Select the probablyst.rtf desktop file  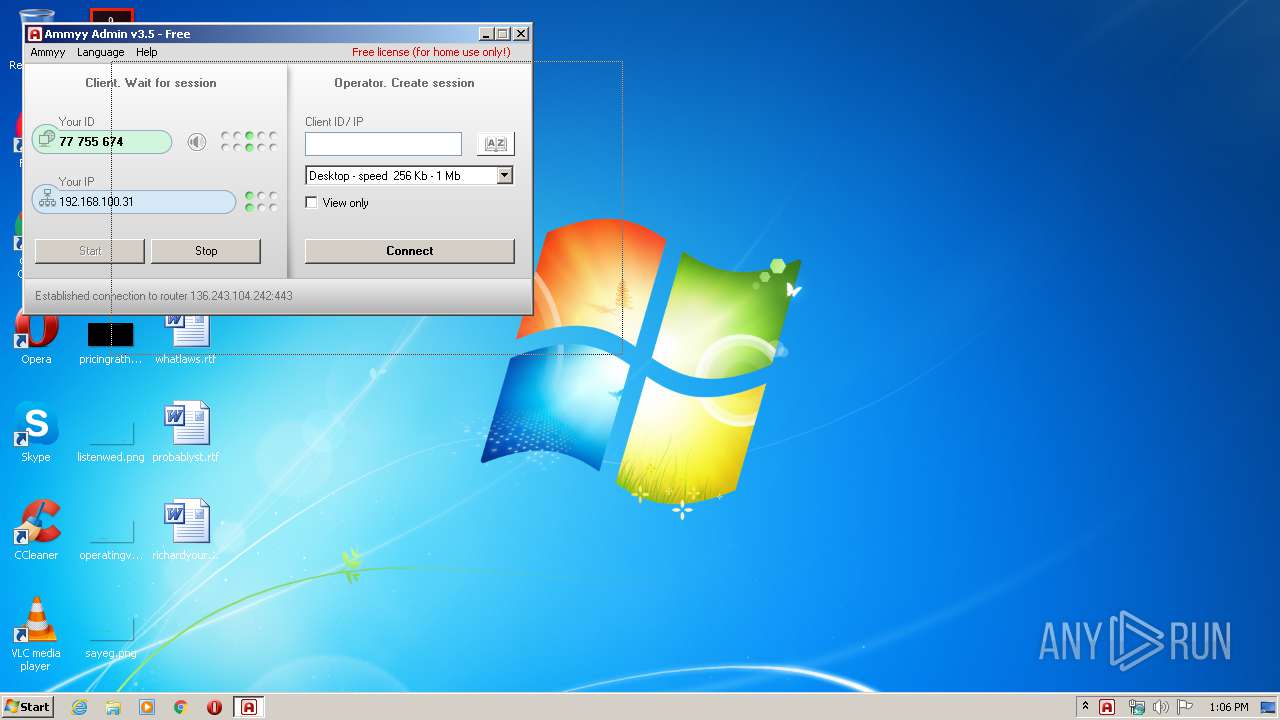[186, 433]
